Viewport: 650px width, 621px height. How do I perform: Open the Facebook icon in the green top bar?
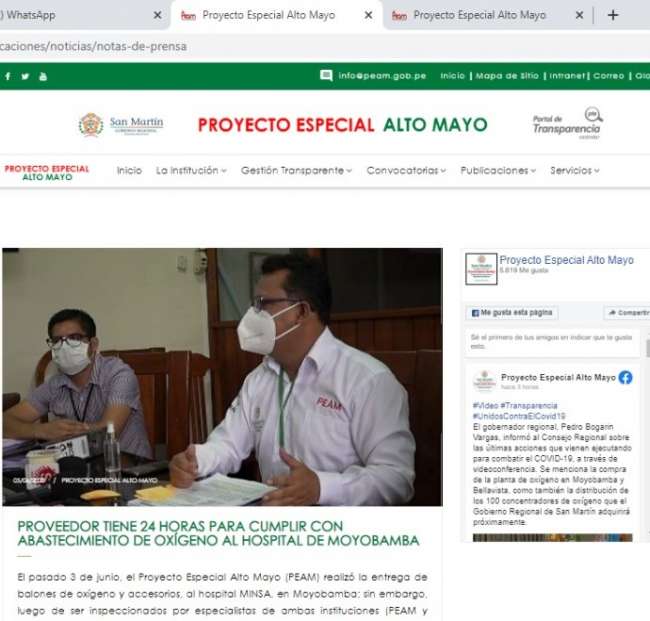click(x=8, y=76)
